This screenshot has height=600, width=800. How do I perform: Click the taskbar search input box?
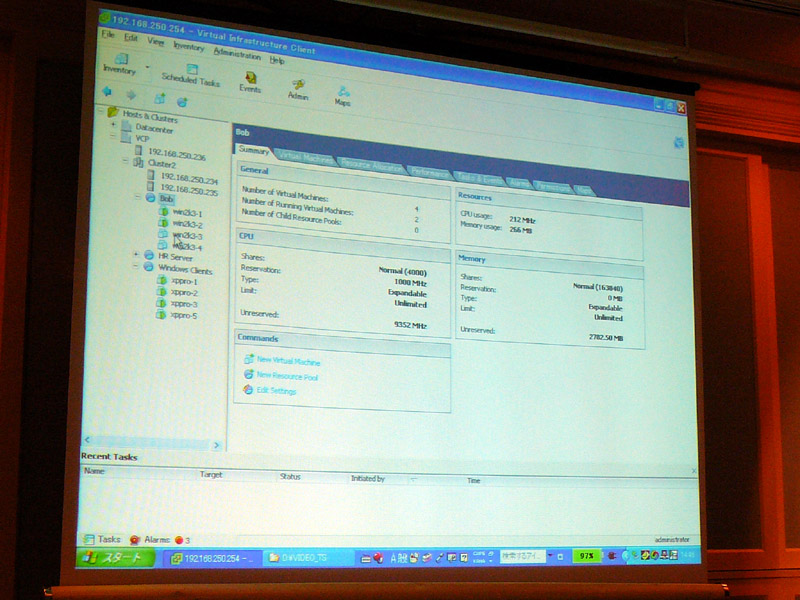522,556
